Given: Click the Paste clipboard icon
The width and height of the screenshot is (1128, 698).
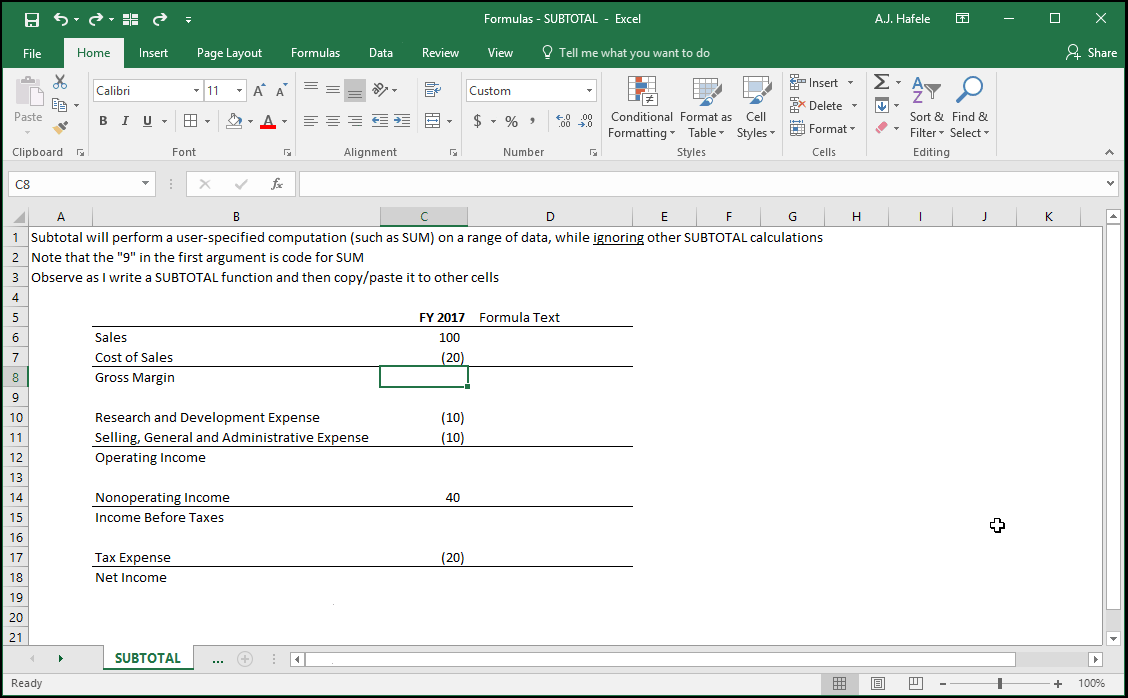Looking at the screenshot, I should [28, 91].
